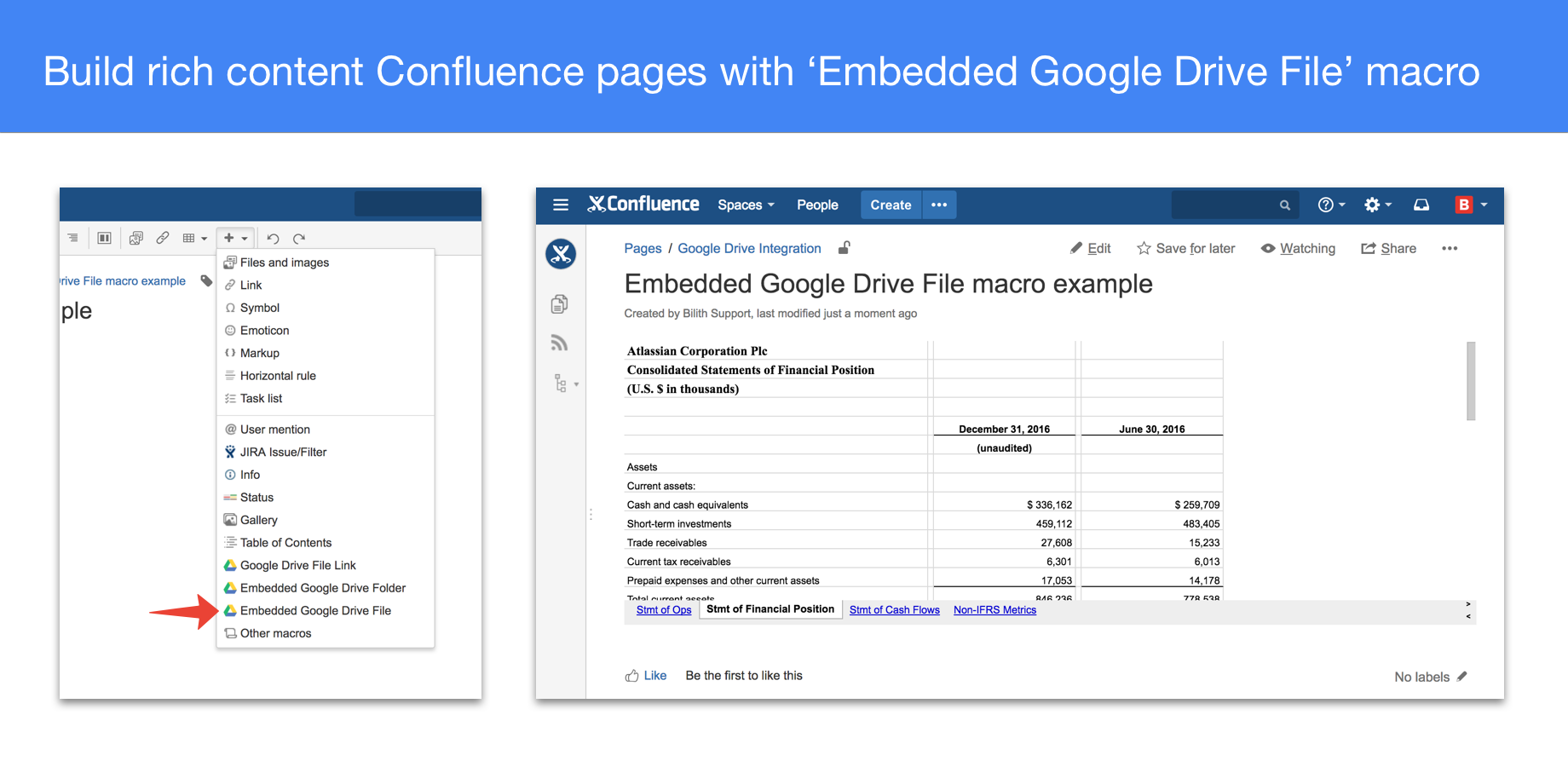The height and width of the screenshot is (767, 1568).
Task: Open the Google Drive Integration breadcrumb link
Action: (x=749, y=248)
